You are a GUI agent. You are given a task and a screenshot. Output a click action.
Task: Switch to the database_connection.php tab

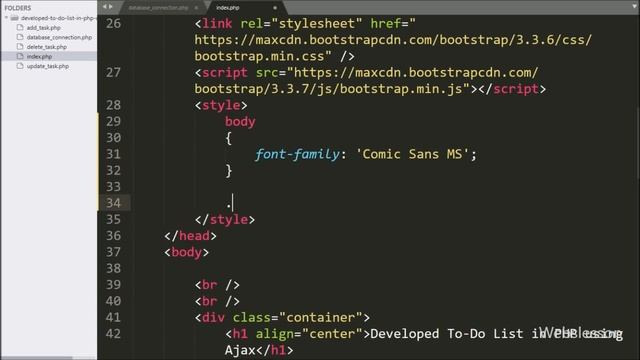(x=158, y=8)
